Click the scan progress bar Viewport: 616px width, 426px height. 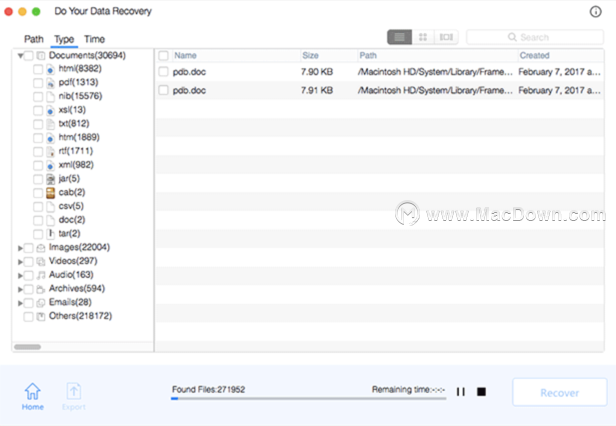click(308, 398)
